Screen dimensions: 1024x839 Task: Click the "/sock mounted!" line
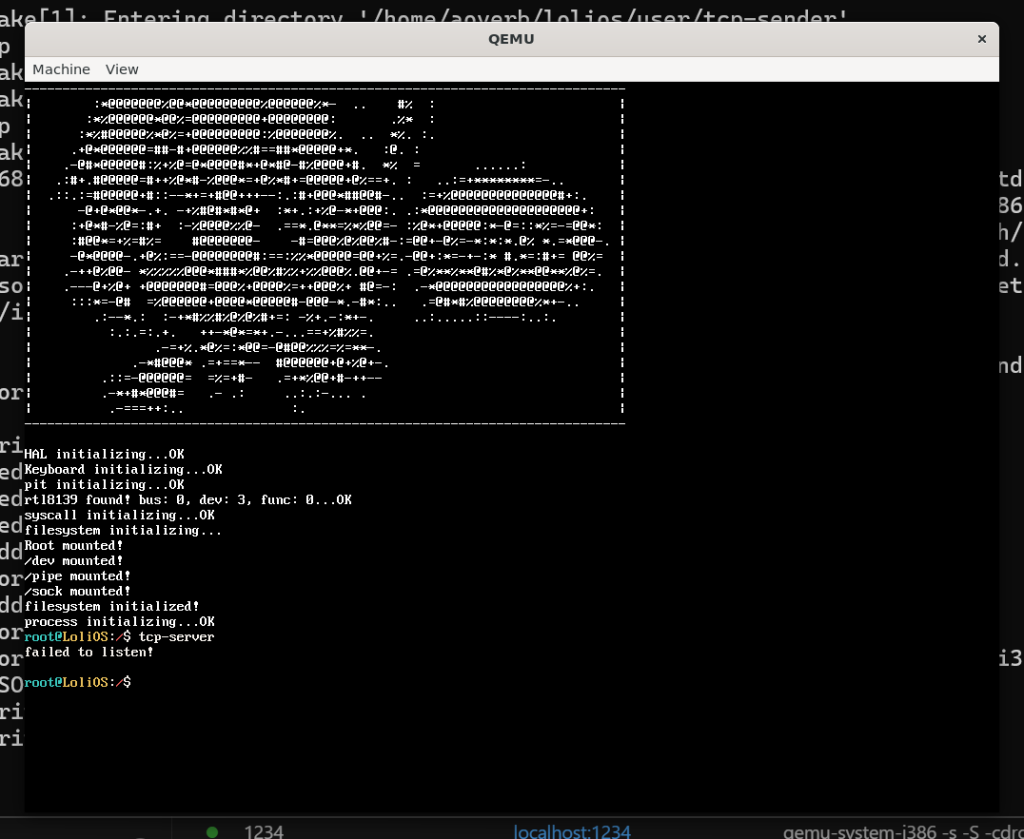click(x=77, y=591)
